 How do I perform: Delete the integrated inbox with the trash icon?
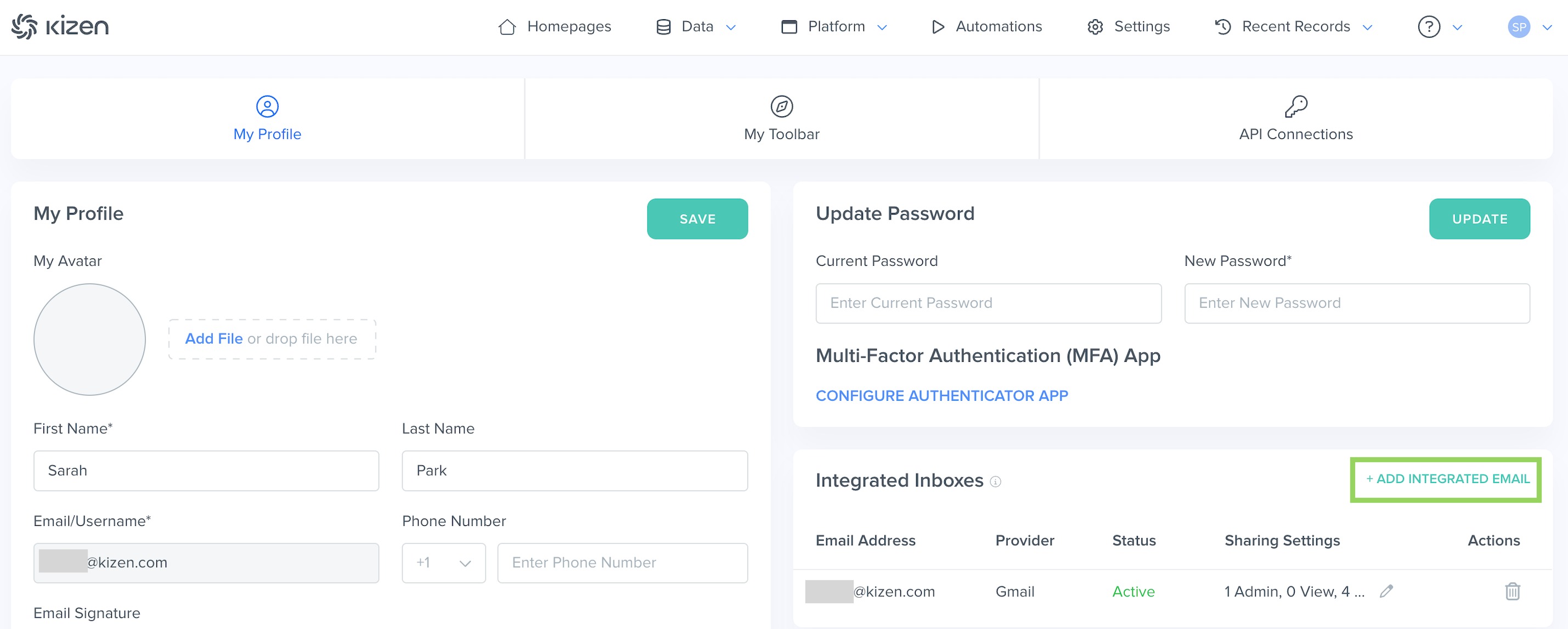coord(1512,591)
